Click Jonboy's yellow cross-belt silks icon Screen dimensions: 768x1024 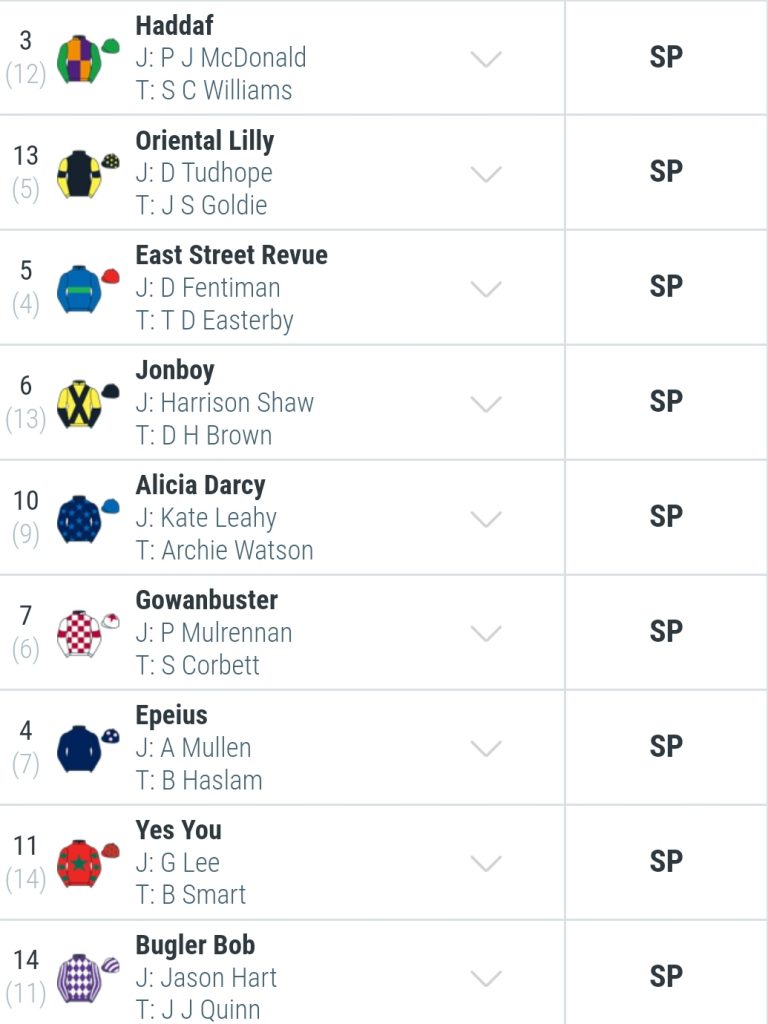[88, 403]
